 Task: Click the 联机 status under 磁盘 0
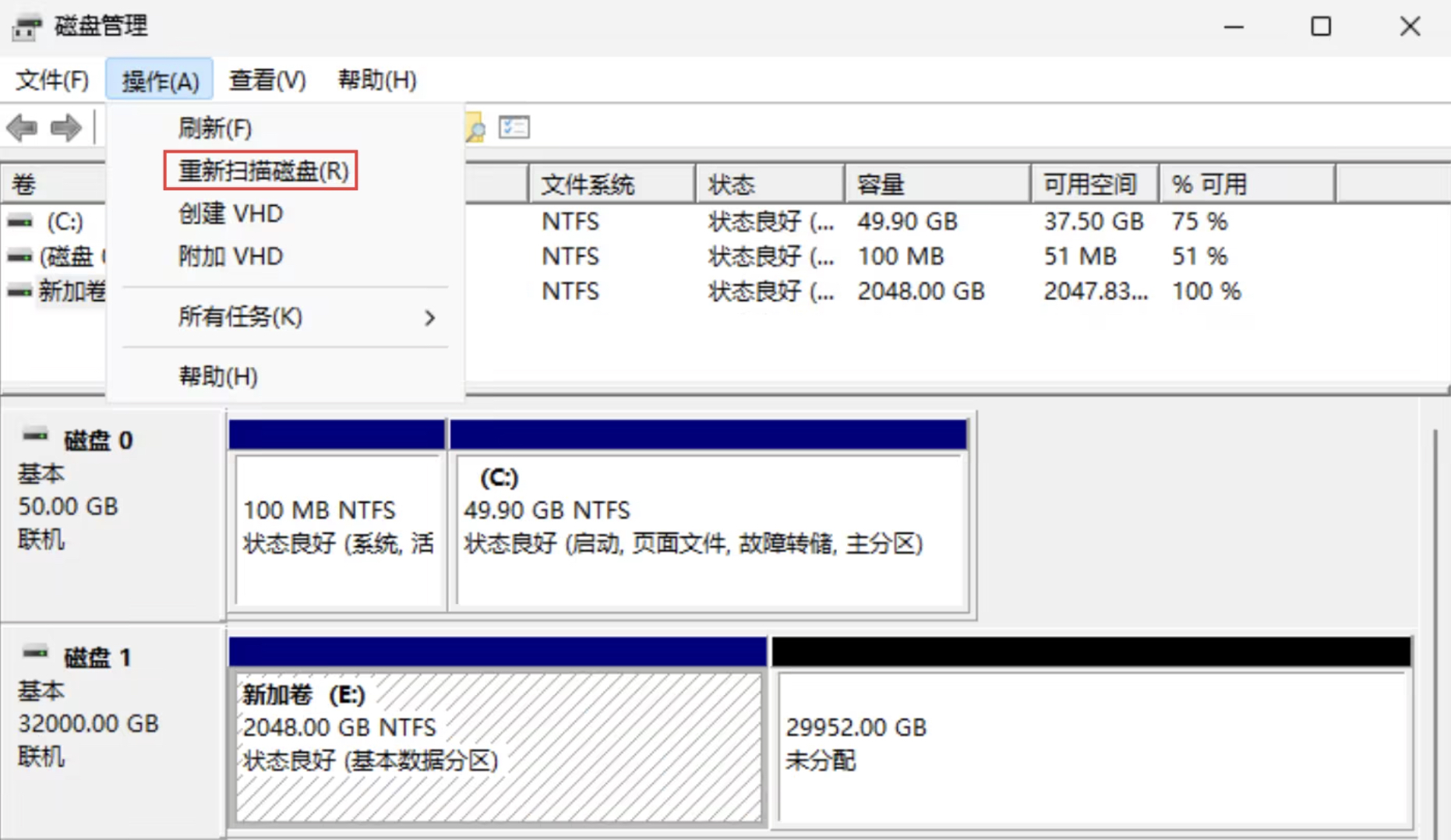pyautogui.click(x=41, y=539)
